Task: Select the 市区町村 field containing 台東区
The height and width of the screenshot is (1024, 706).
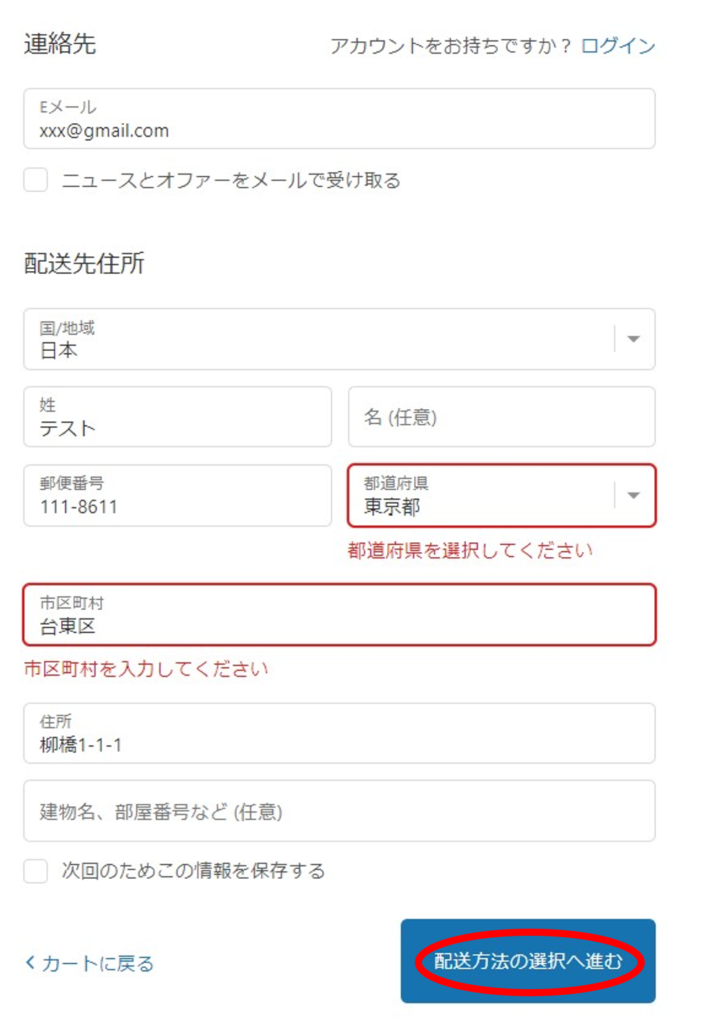Action: [x=340, y=615]
